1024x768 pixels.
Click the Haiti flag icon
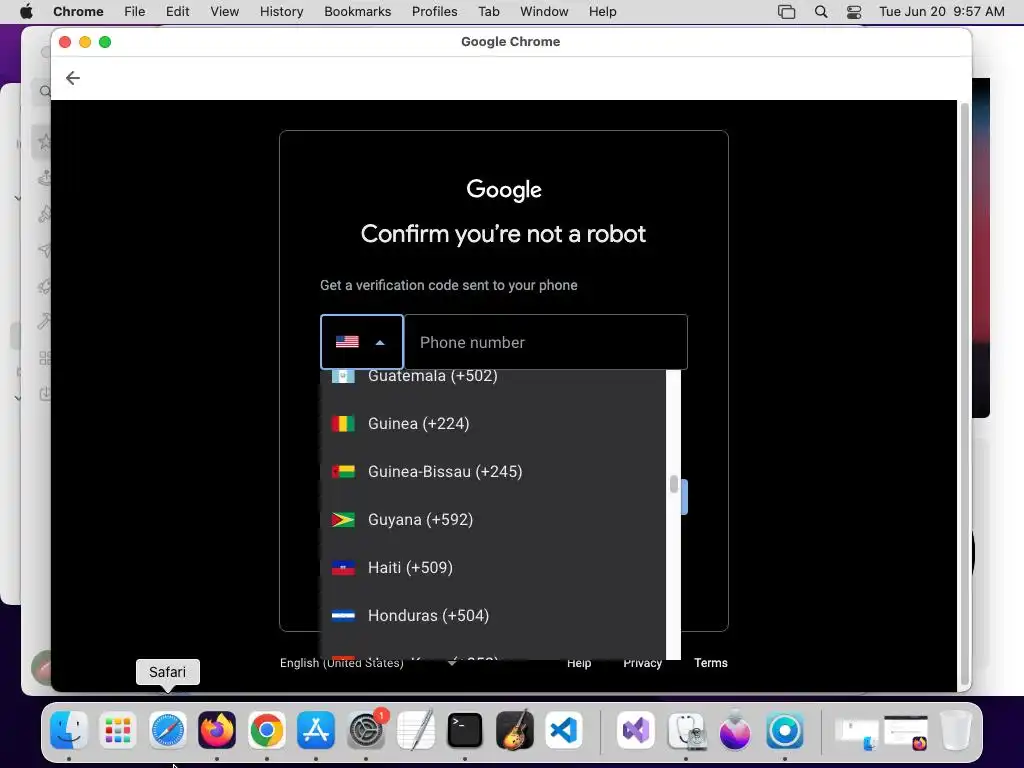343,568
